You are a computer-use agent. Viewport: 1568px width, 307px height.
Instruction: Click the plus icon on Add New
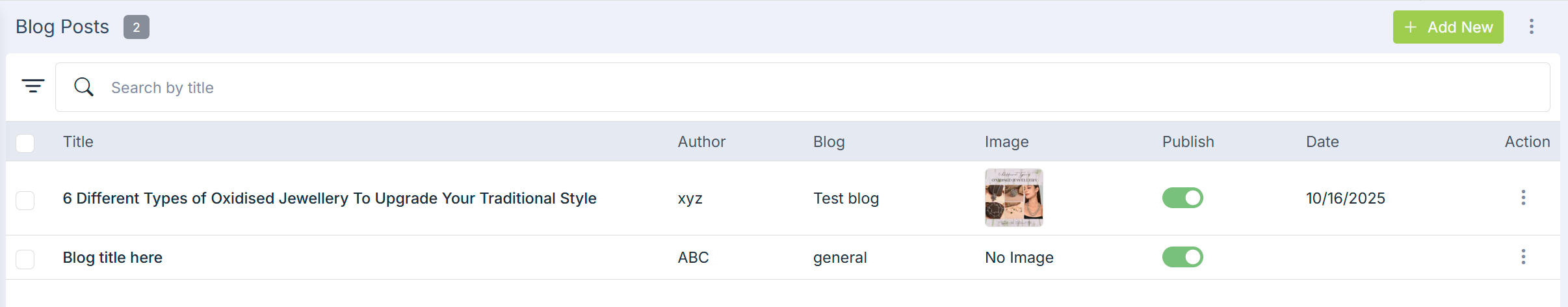coord(1411,27)
